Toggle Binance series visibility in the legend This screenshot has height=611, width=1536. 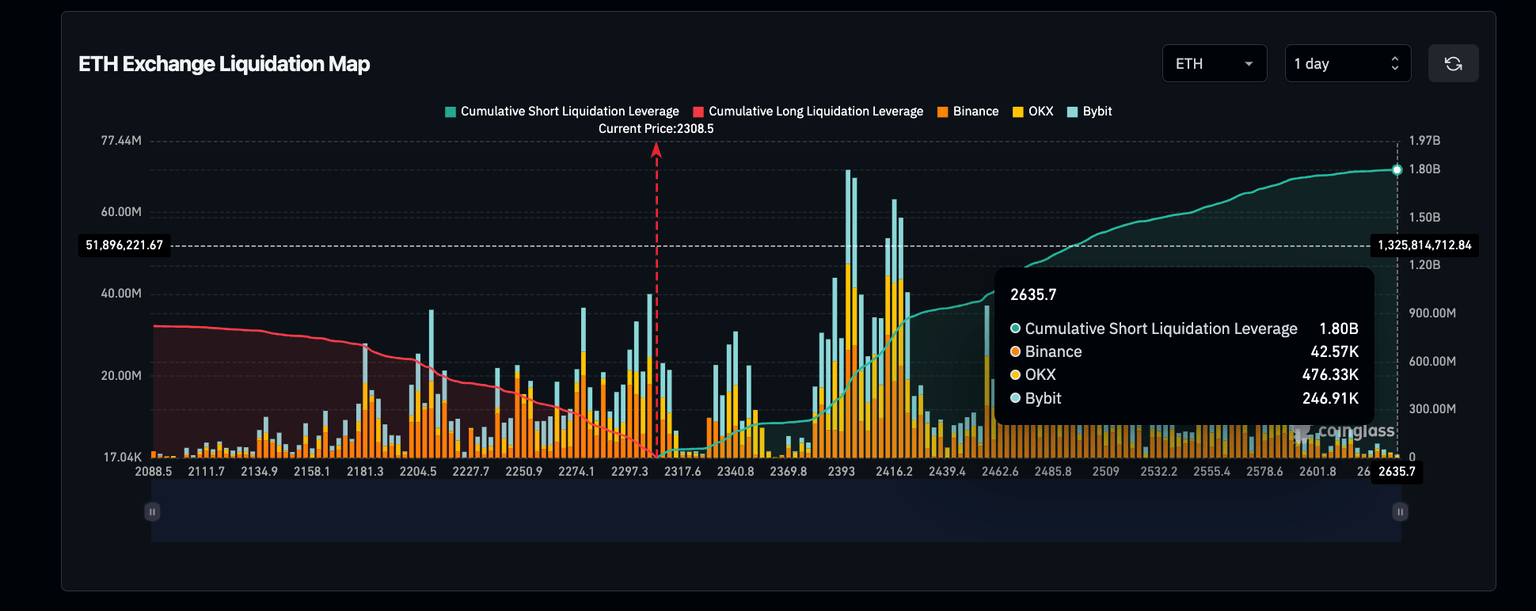point(968,111)
